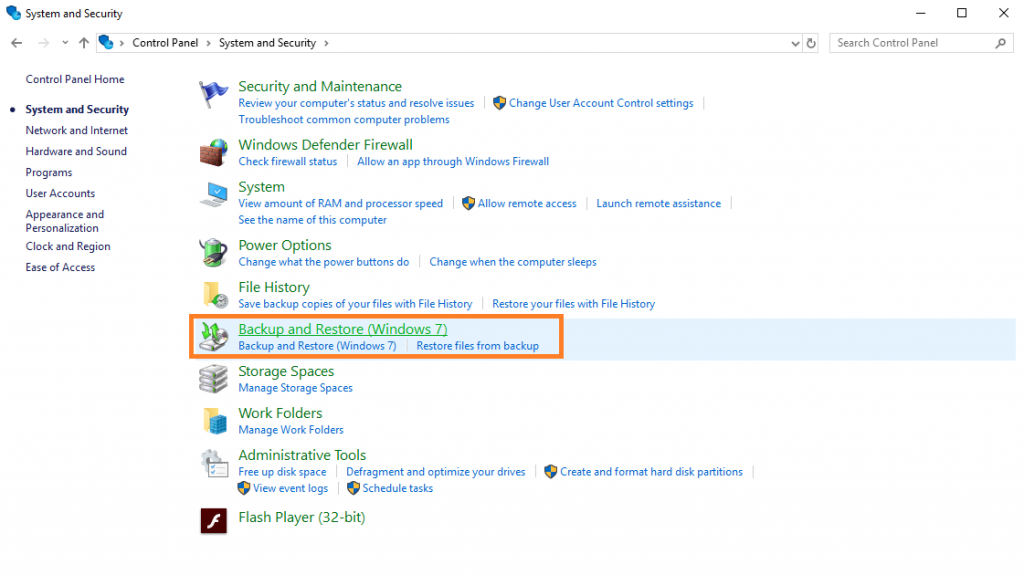1024x575 pixels.
Task: Click the Search Control Panel field
Action: [912, 43]
